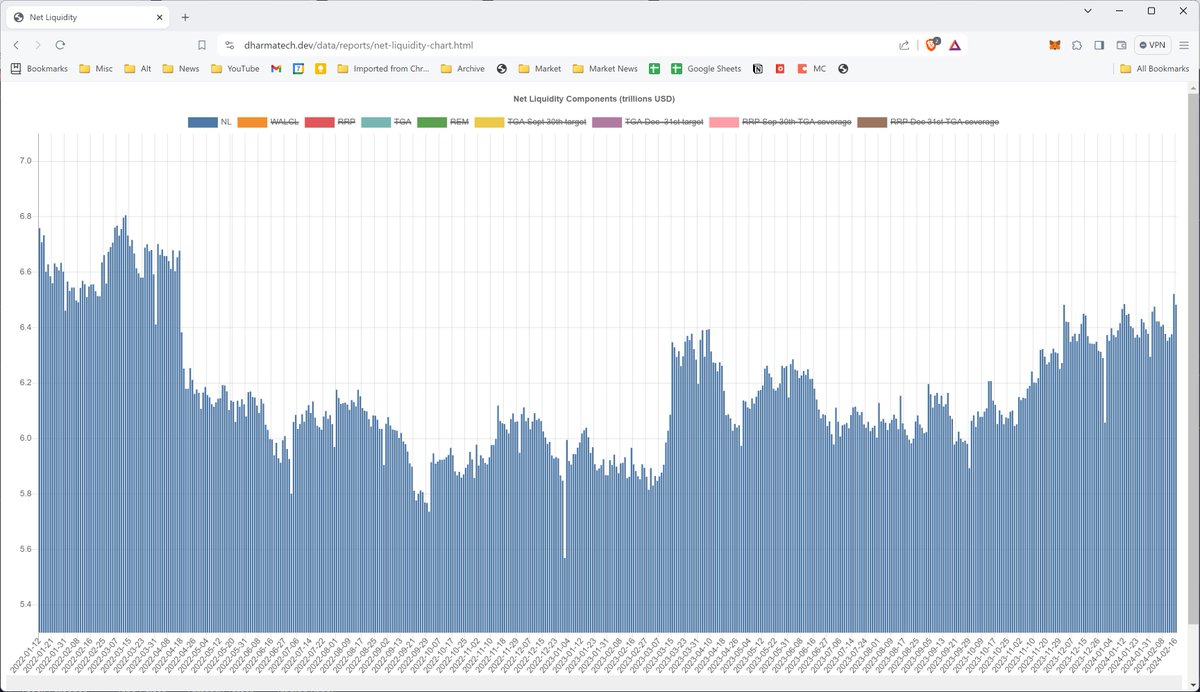
Task: Click the 6.8 y-axis label
Action: pyautogui.click(x=26, y=216)
